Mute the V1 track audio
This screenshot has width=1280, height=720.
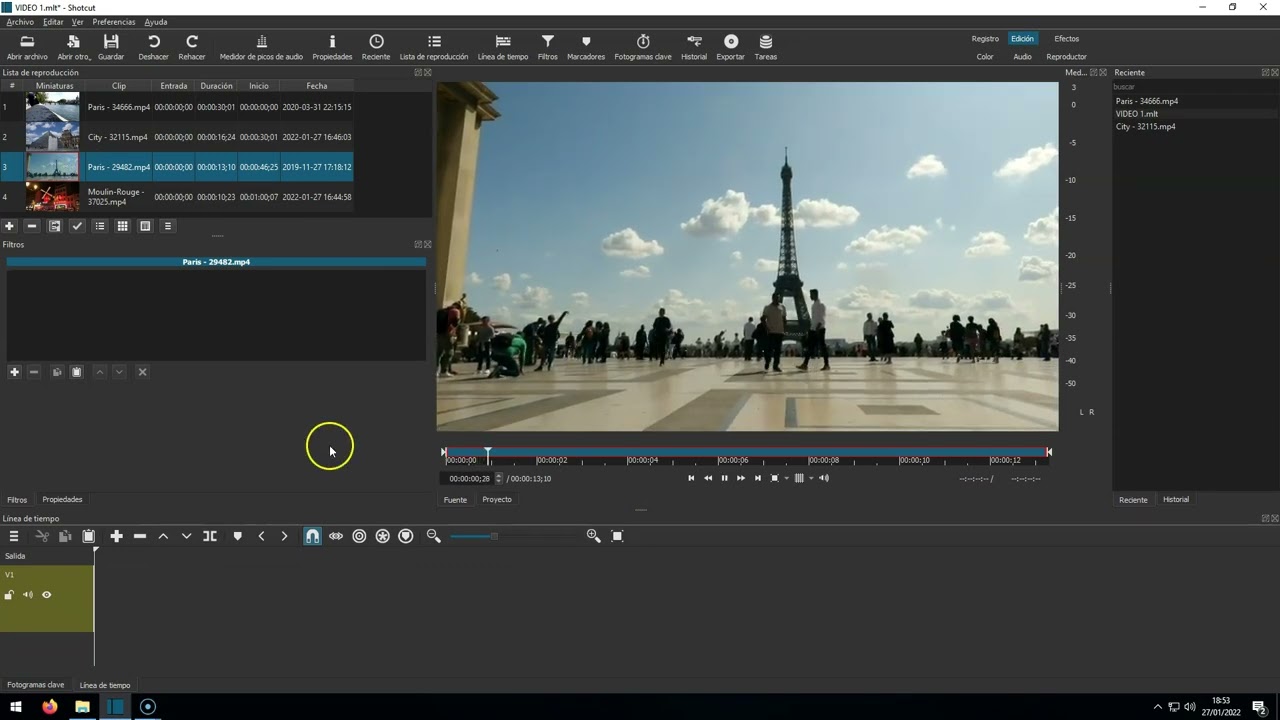(x=28, y=595)
